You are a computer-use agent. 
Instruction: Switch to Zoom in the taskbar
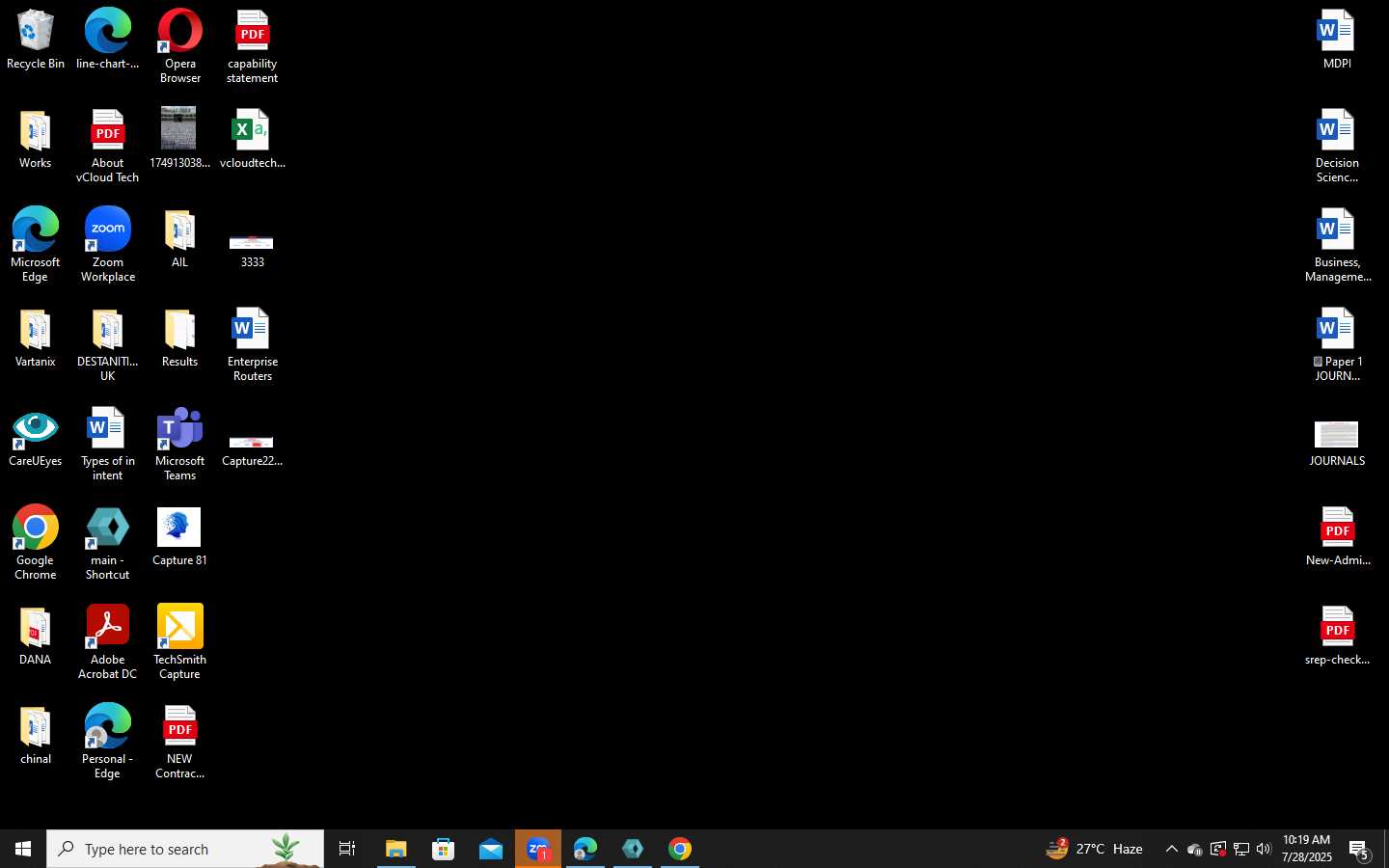538,849
